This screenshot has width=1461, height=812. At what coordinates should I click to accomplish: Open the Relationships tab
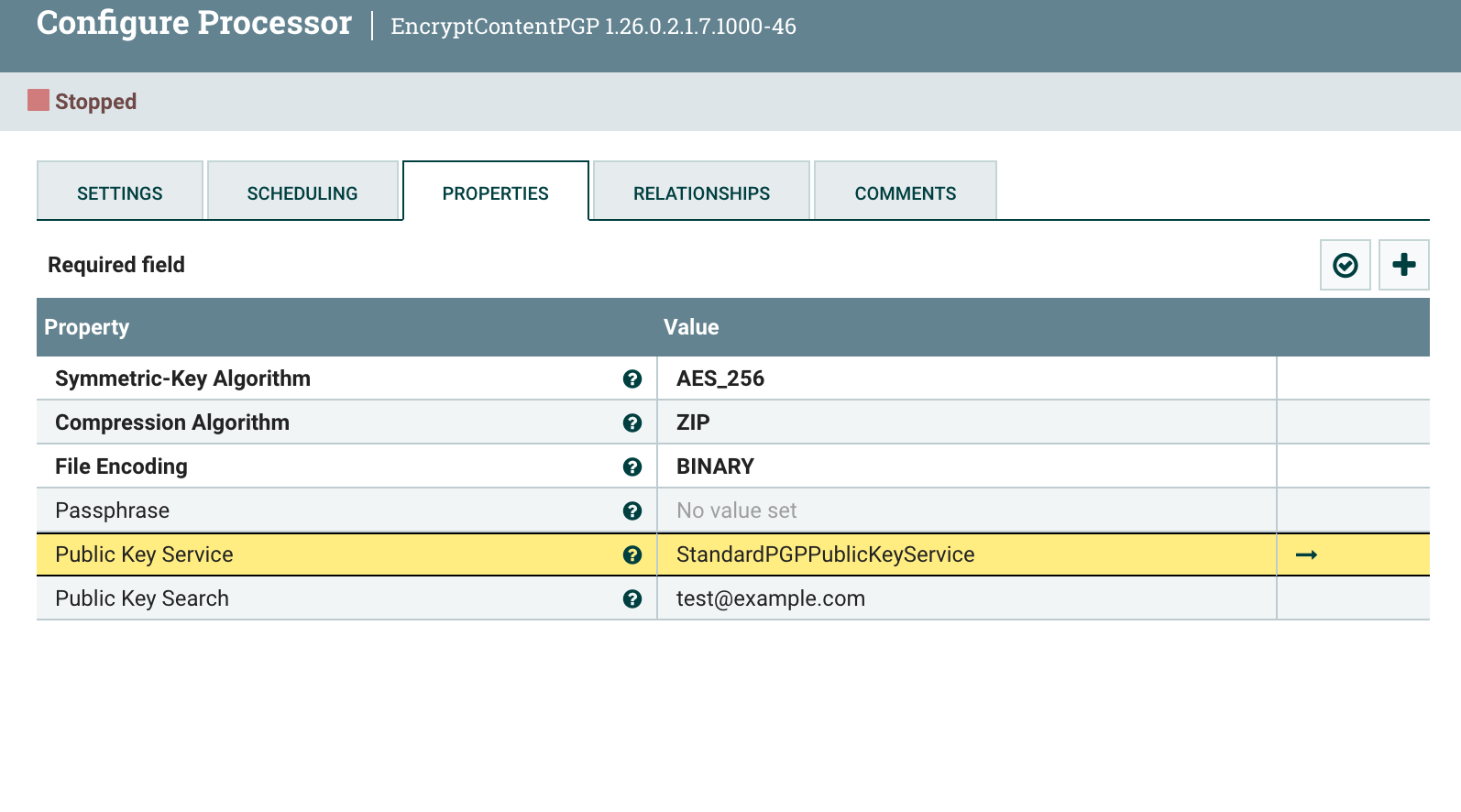tap(701, 191)
